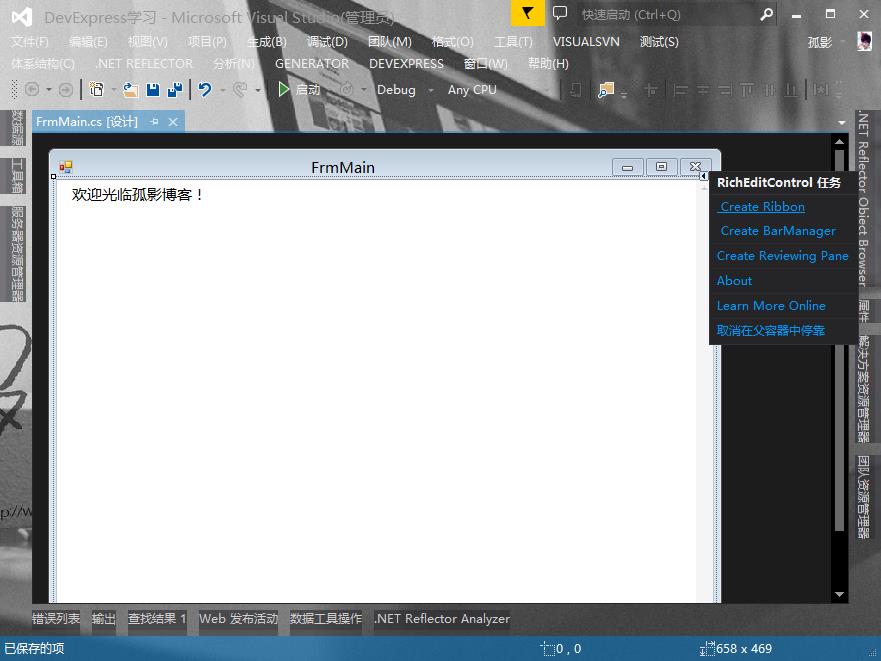Click the new project toolbar icon

tap(97, 89)
